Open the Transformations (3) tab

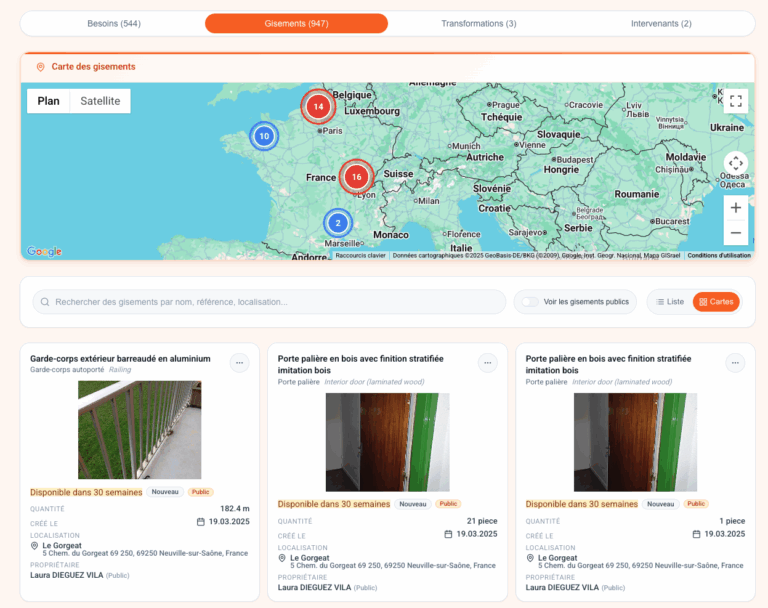coord(479,23)
